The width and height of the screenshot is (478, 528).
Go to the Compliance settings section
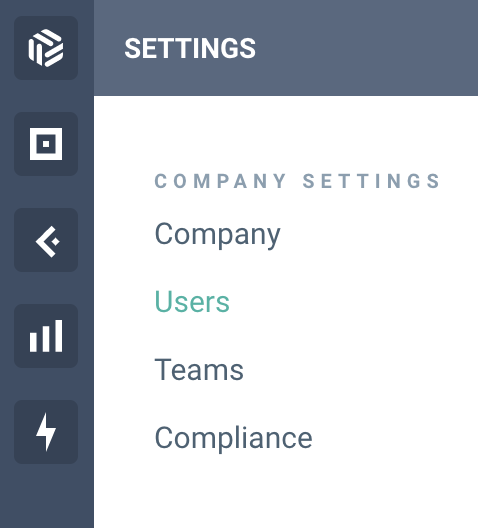point(233,438)
